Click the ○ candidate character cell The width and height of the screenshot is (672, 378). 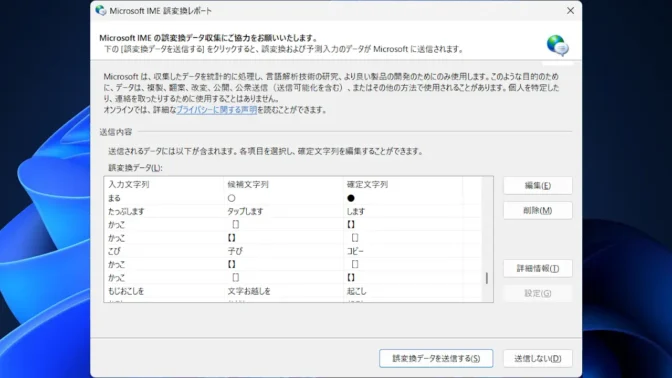[231, 198]
